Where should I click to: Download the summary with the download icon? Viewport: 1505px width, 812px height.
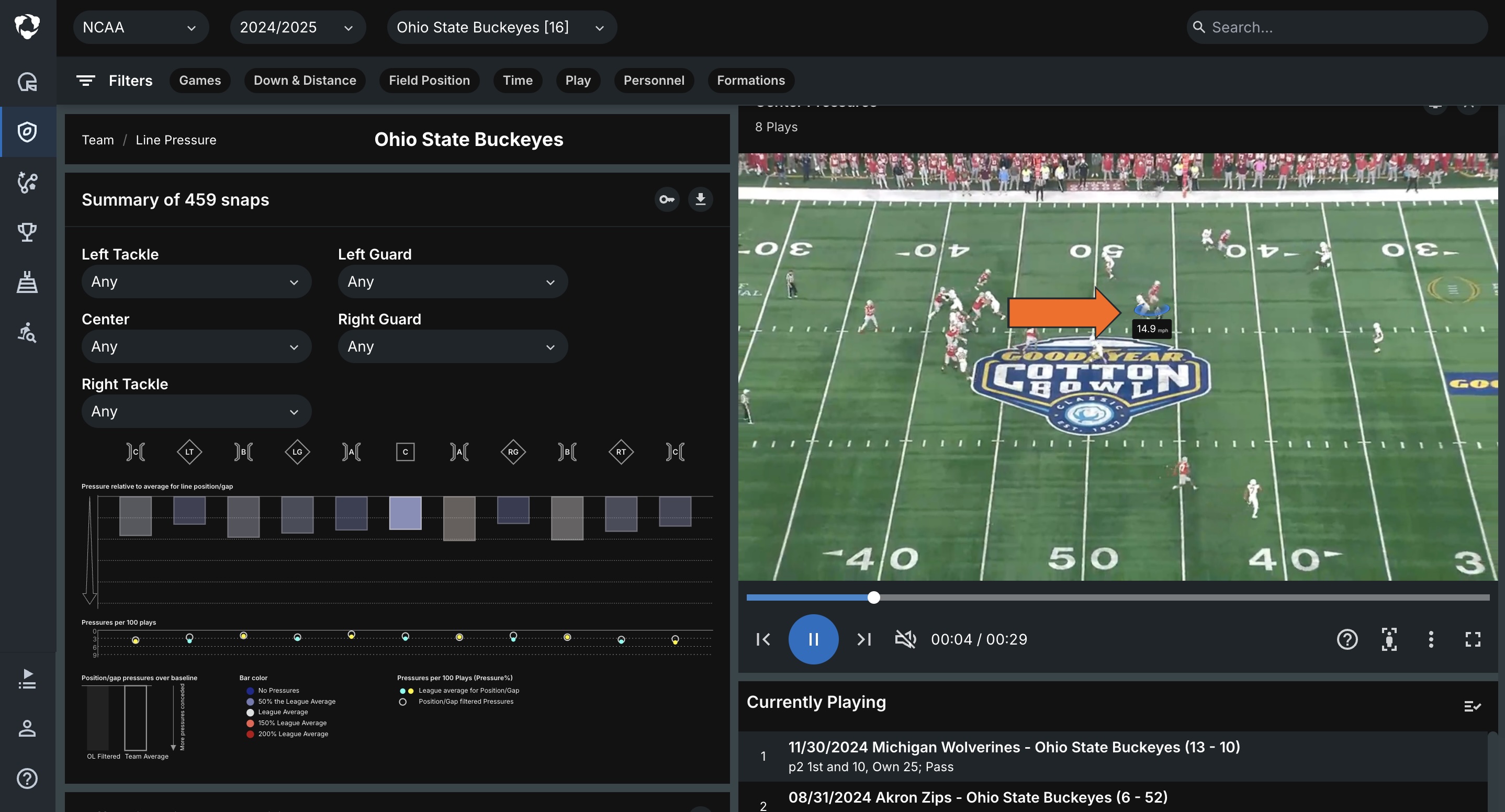700,200
